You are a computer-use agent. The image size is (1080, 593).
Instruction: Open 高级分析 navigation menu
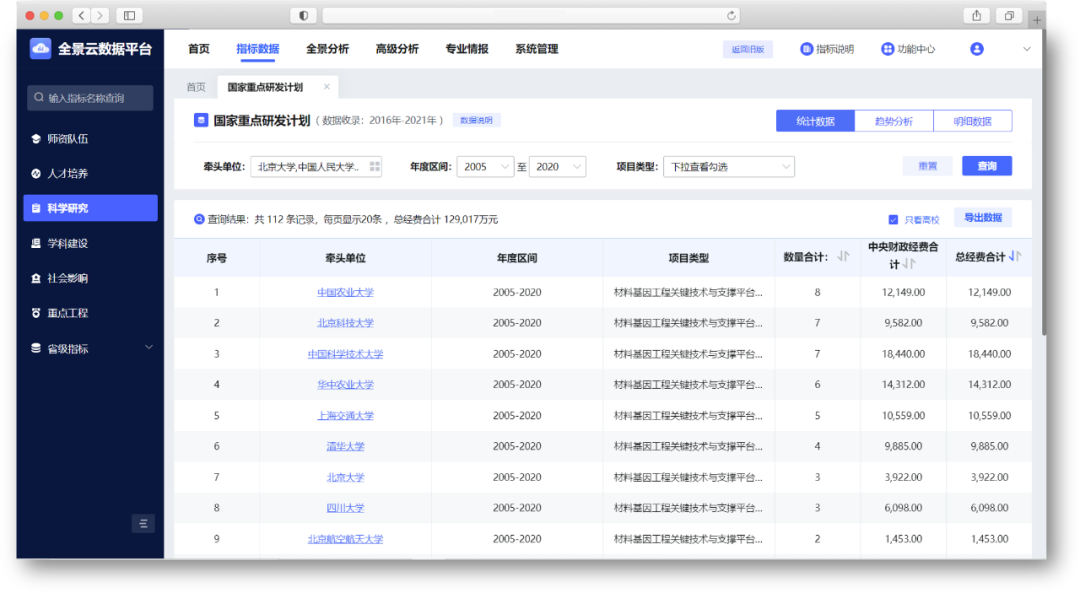pyautogui.click(x=397, y=49)
